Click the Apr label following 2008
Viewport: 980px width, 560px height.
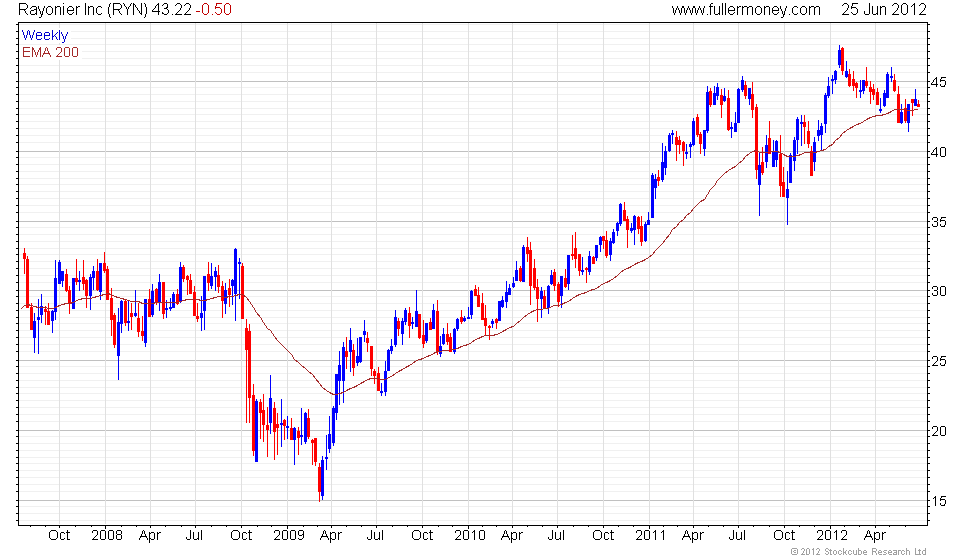coord(150,536)
